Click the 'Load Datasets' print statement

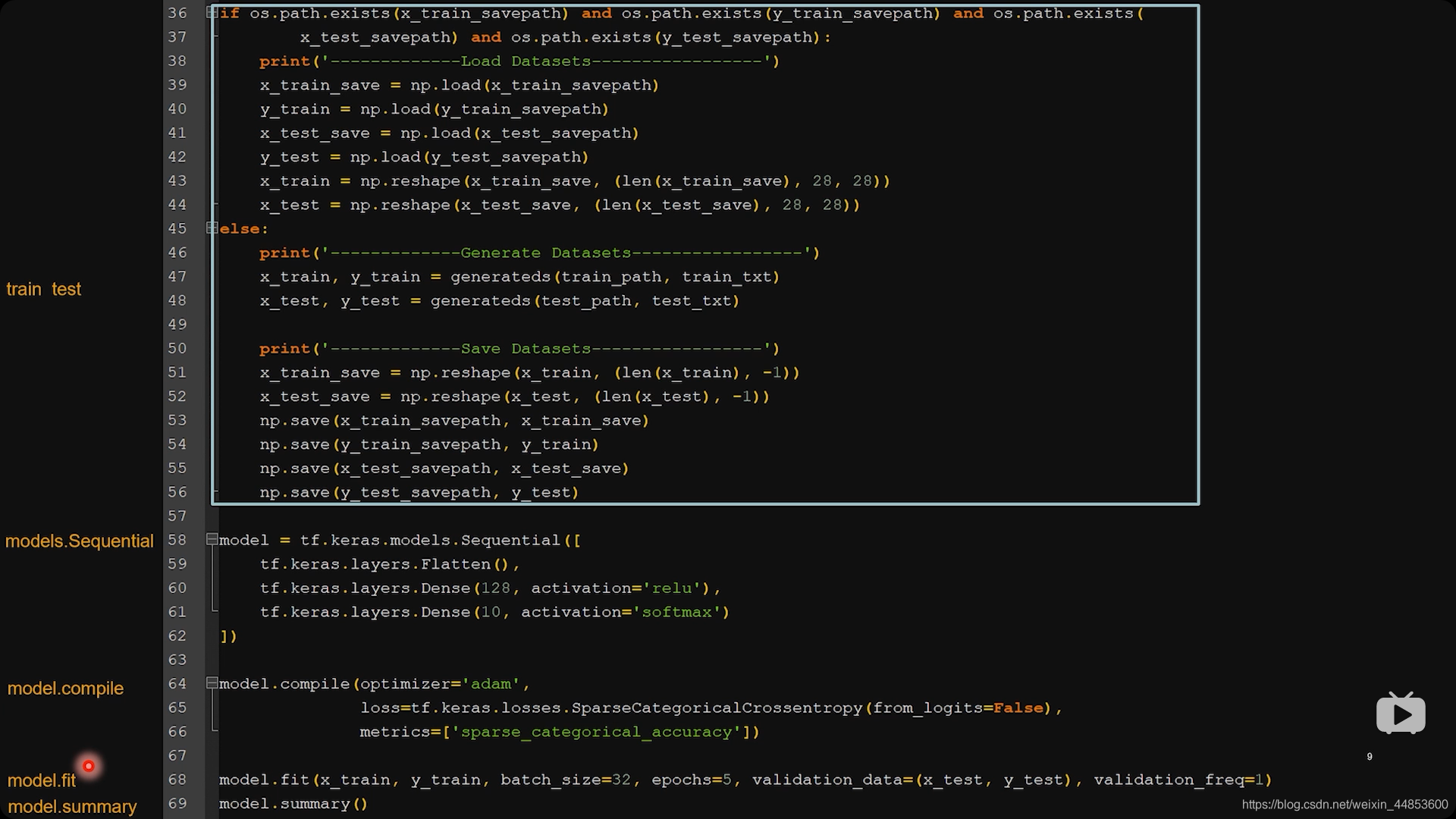tap(519, 61)
